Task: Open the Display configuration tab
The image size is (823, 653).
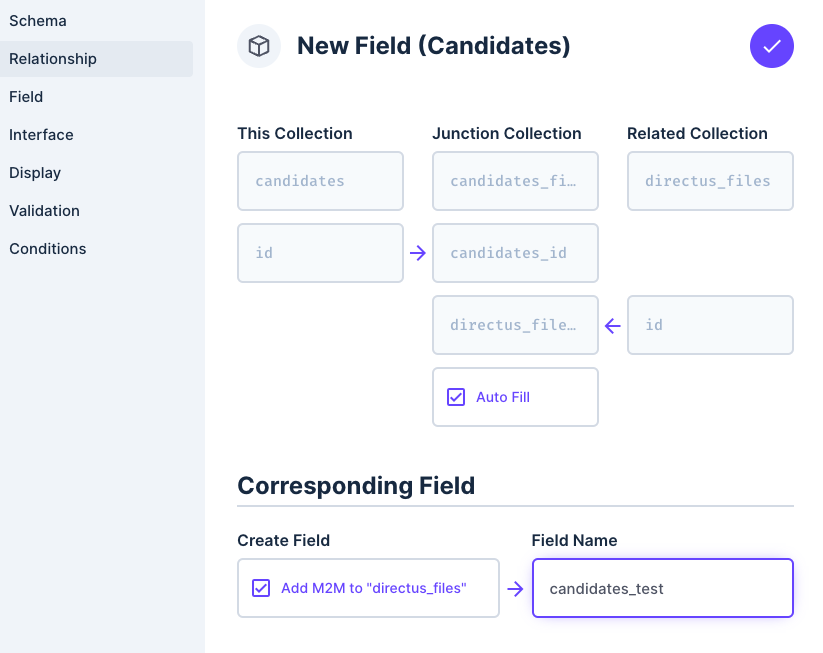Action: [x=35, y=172]
